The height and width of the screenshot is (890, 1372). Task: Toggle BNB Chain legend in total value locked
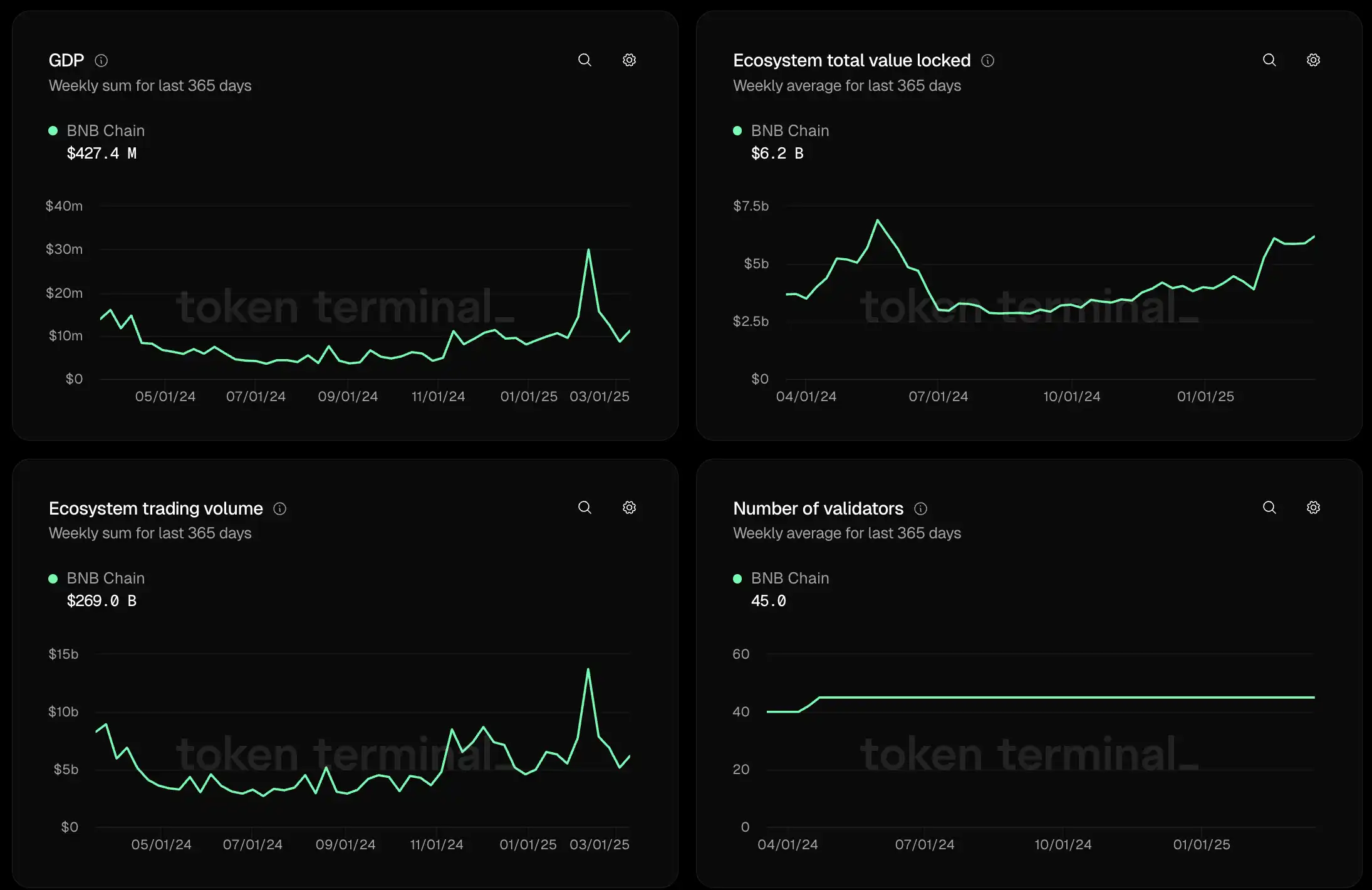coord(737,131)
